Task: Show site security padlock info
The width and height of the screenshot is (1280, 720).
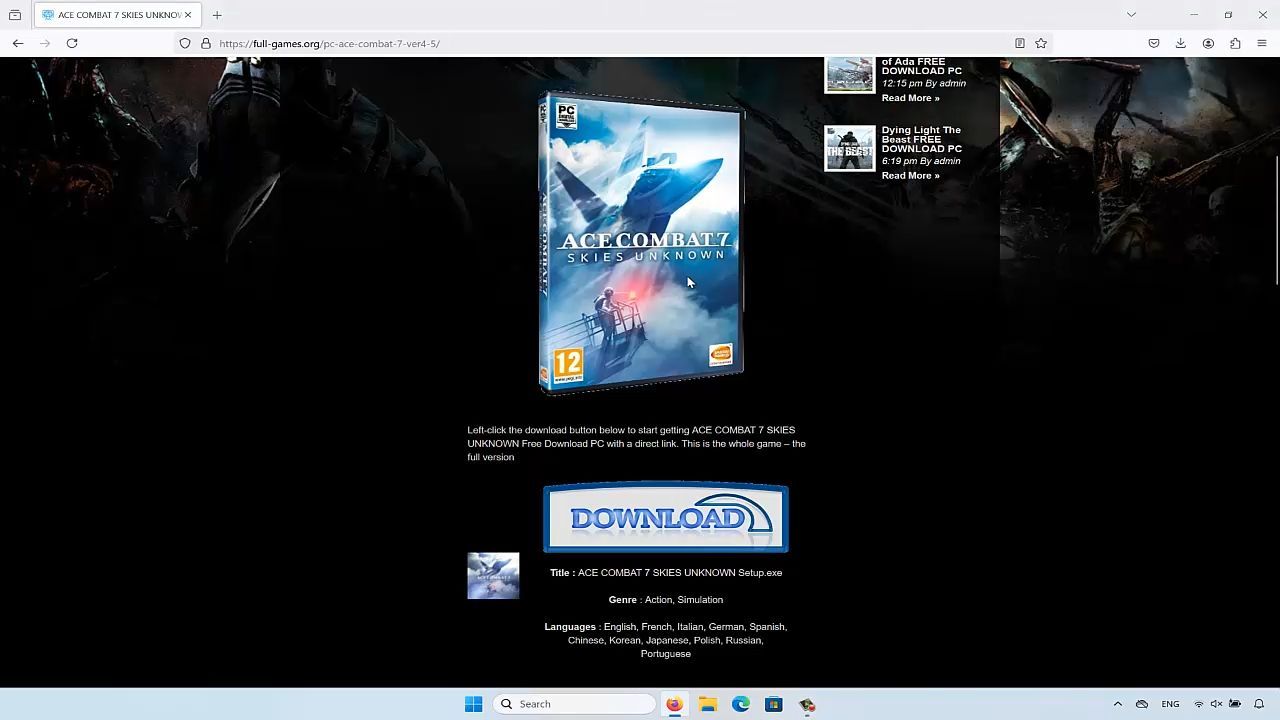Action: [x=206, y=43]
